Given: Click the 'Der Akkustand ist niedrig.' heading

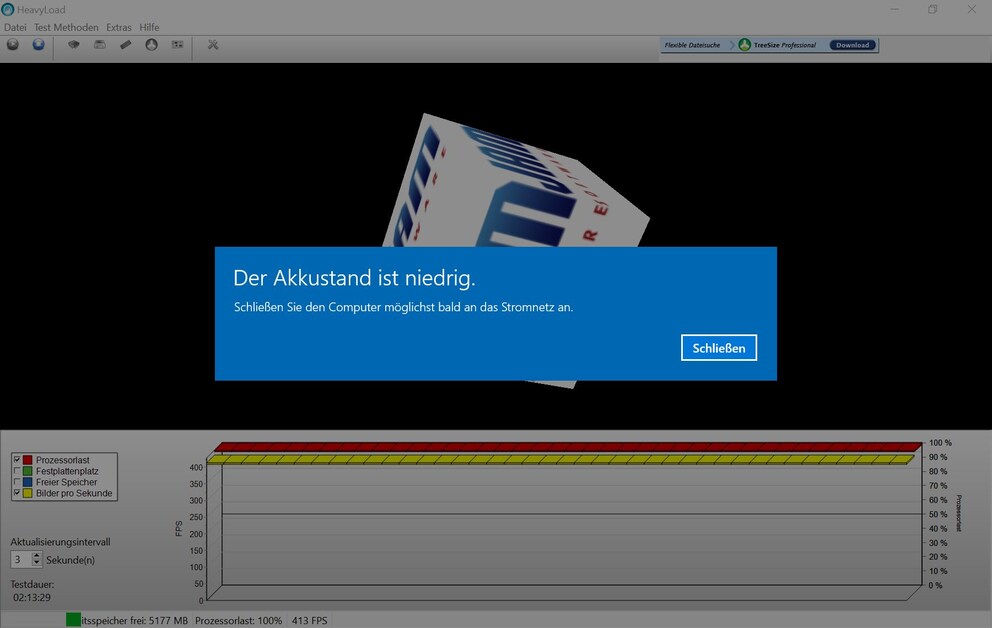Looking at the screenshot, I should coord(354,278).
